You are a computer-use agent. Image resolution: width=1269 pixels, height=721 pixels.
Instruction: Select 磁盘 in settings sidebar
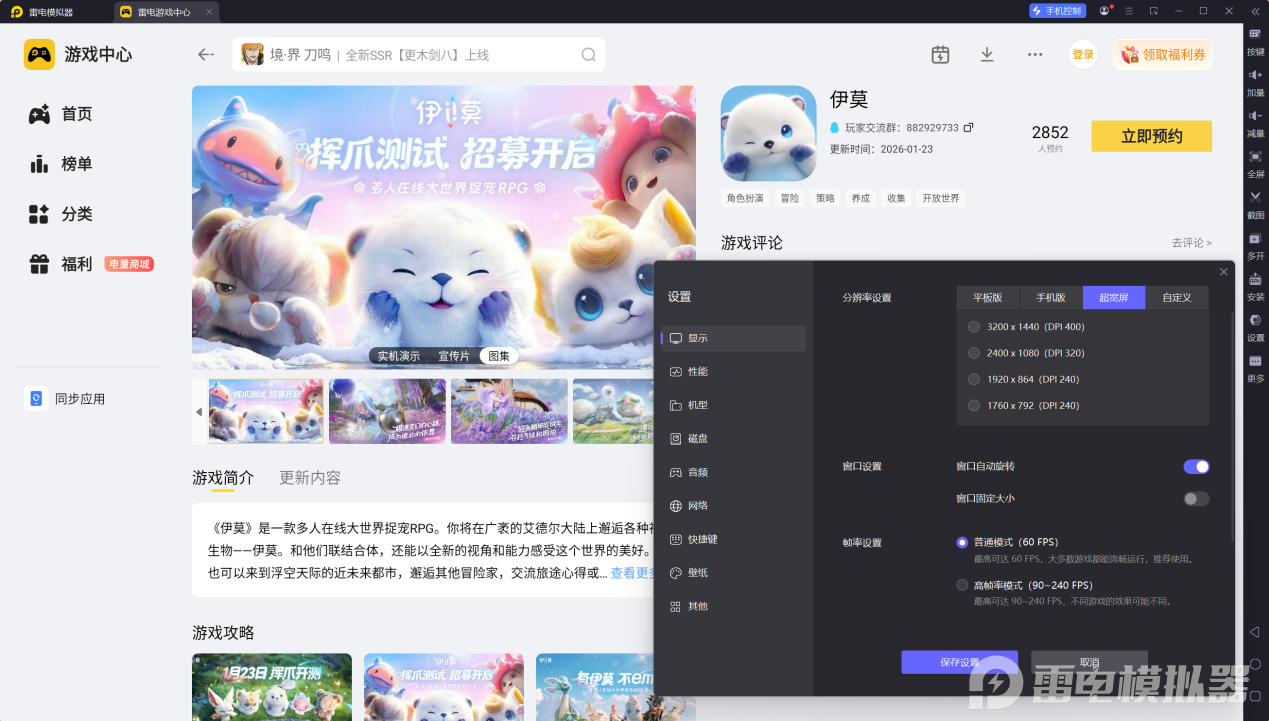pyautogui.click(x=733, y=439)
